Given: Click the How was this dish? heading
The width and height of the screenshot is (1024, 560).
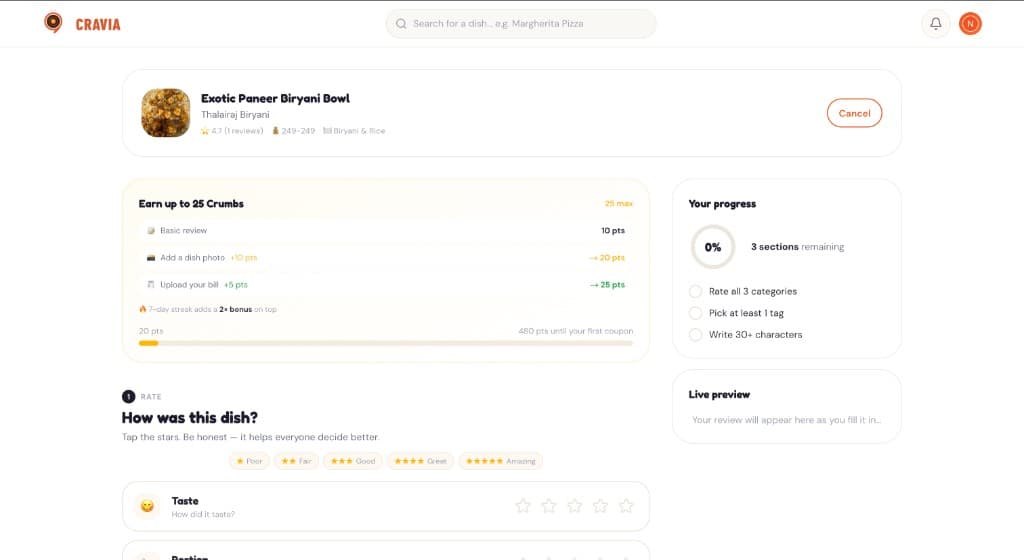Looking at the screenshot, I should pos(189,418).
